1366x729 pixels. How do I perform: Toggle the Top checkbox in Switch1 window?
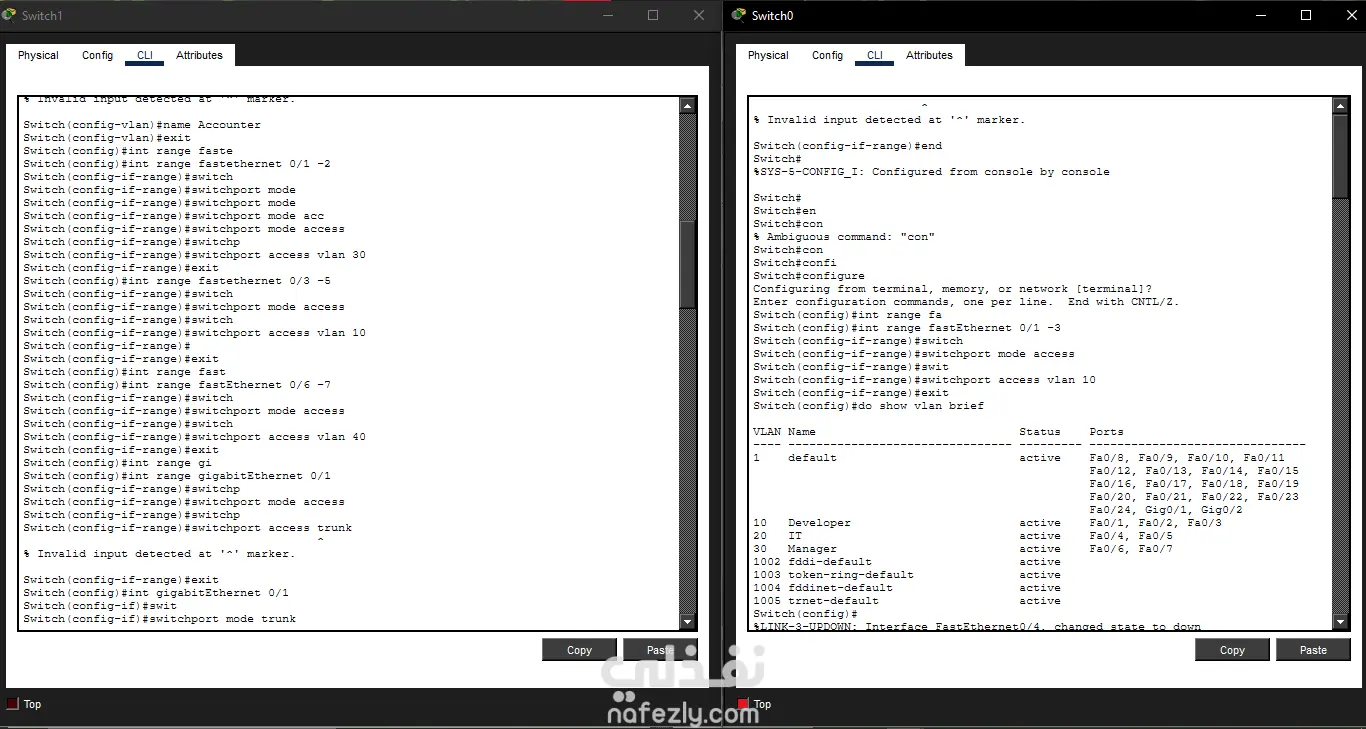[12, 704]
